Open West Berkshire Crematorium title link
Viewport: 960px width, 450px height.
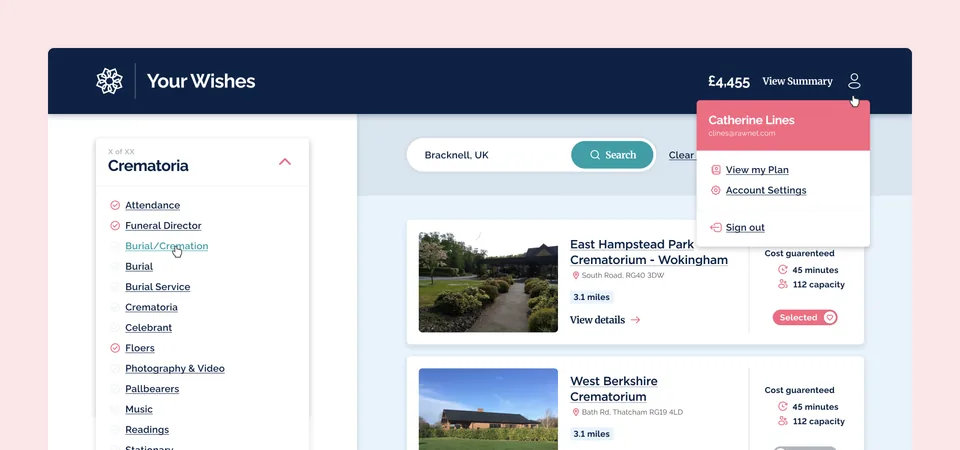(x=614, y=389)
